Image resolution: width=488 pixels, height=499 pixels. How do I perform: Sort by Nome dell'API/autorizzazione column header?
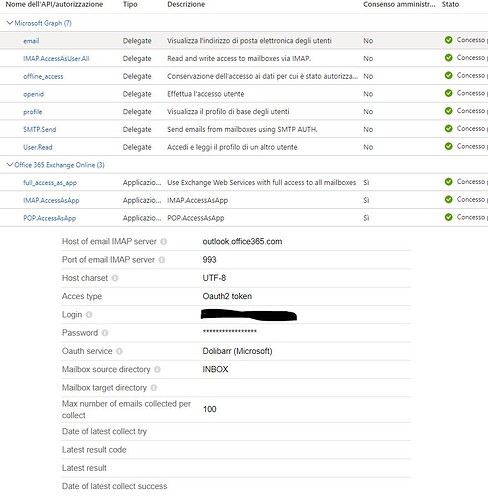click(54, 5)
